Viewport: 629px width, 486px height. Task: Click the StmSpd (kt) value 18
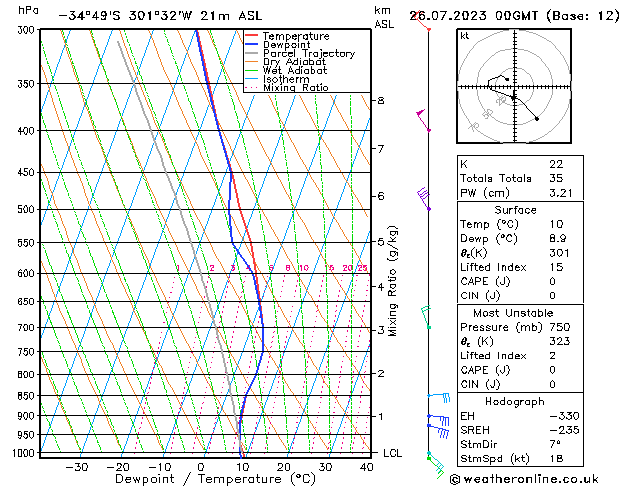pos(556,458)
